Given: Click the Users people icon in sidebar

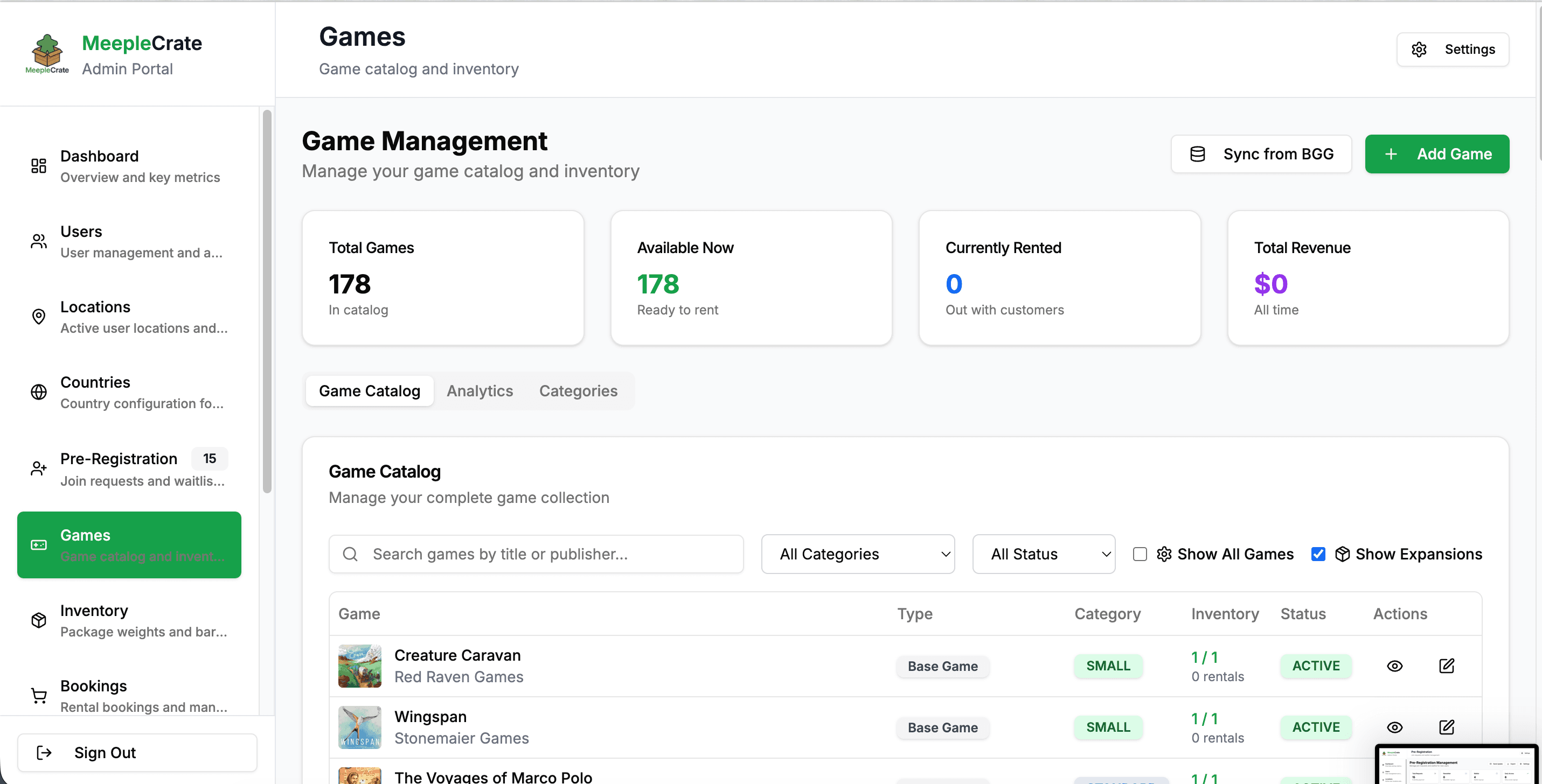Looking at the screenshot, I should pyautogui.click(x=39, y=241).
